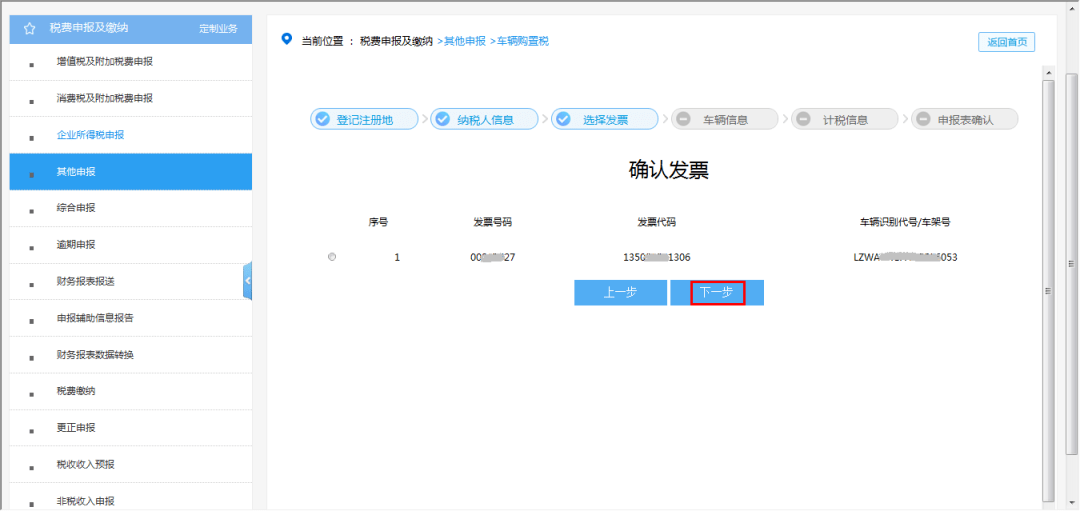1080x511 pixels.
Task: Open 增值税及附加税费申报 menu item
Action: (131, 62)
